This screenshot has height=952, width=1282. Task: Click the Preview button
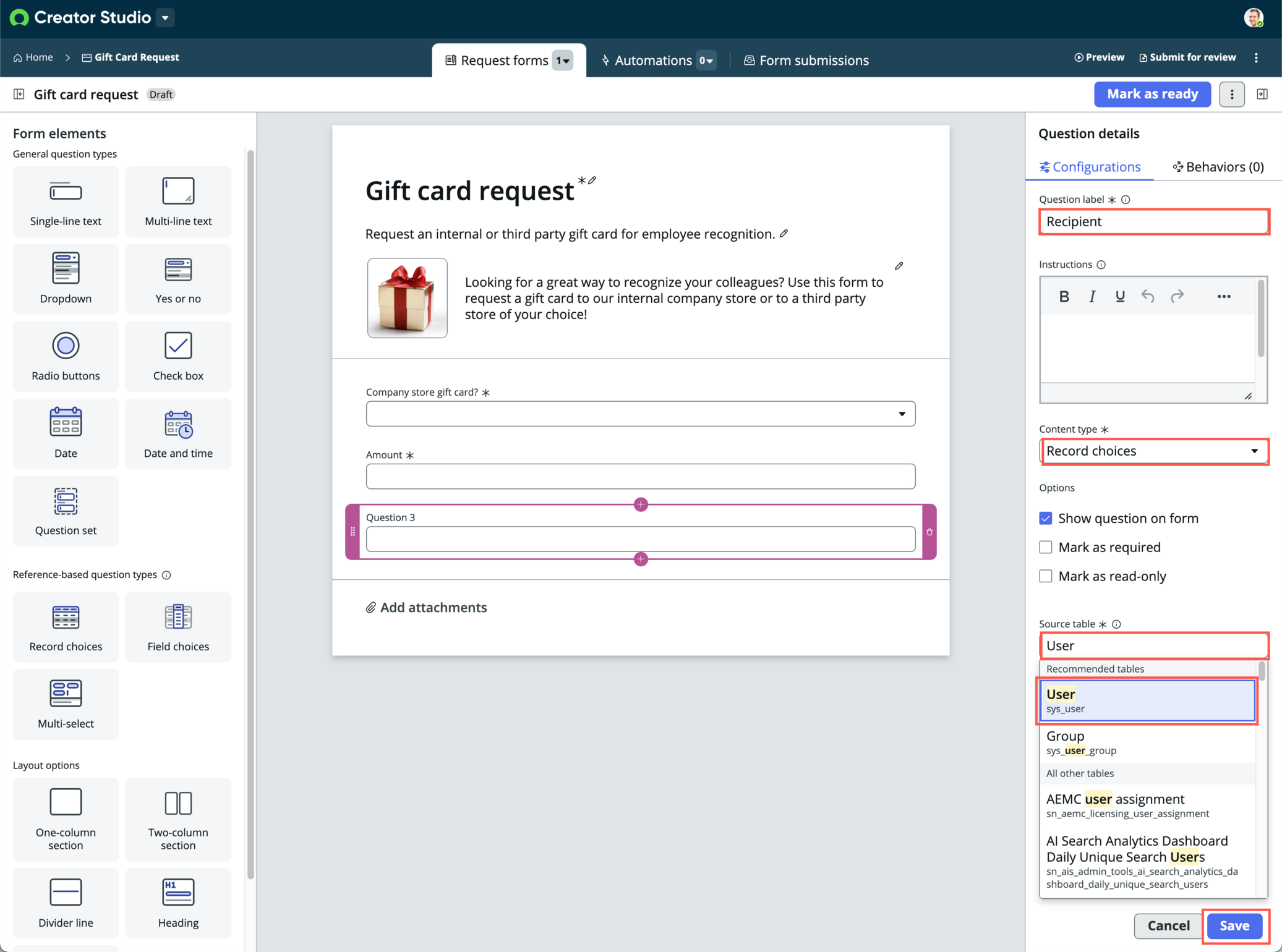coord(1099,57)
